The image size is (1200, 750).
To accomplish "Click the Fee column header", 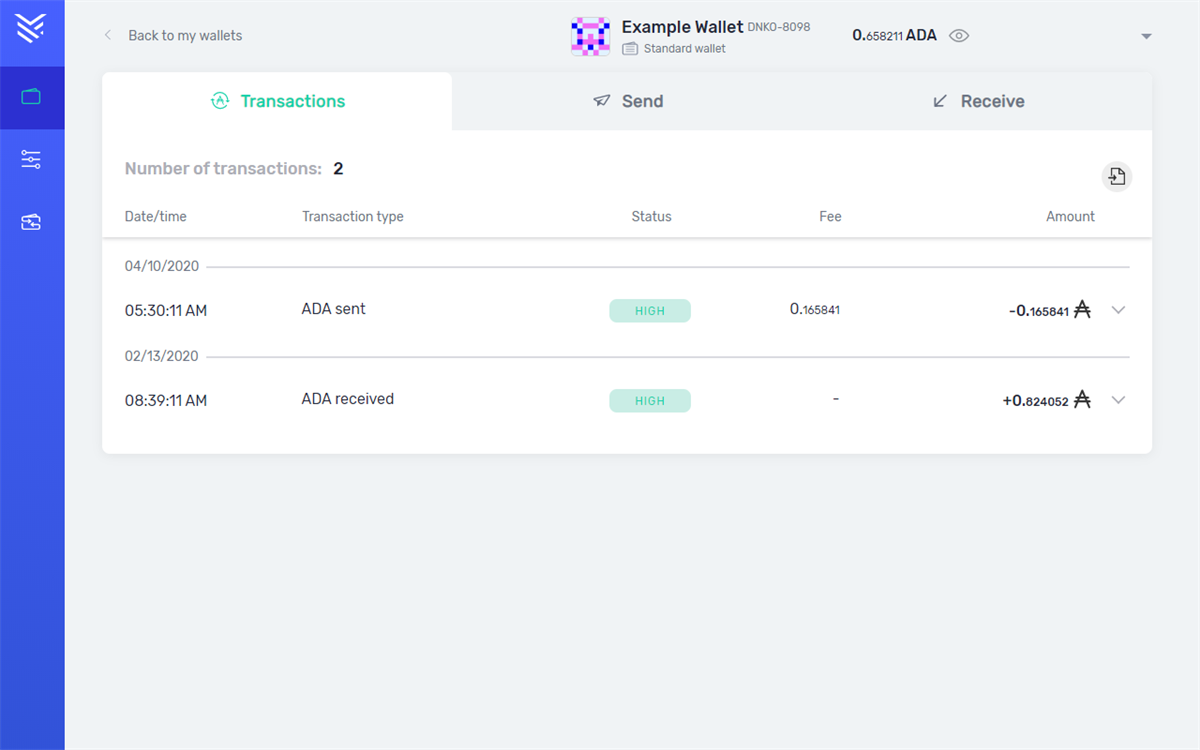I will (x=830, y=216).
